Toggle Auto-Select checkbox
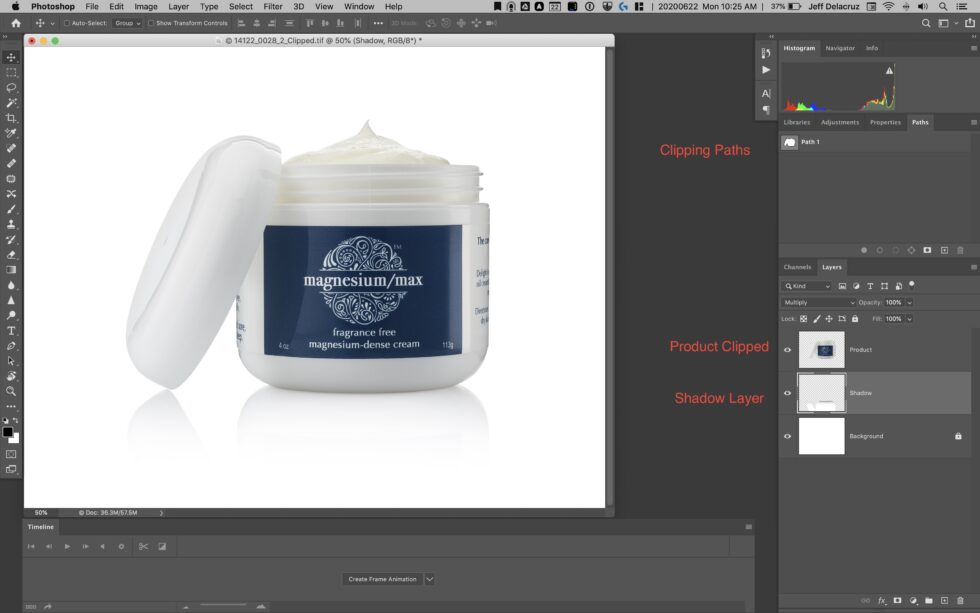 click(x=67, y=23)
